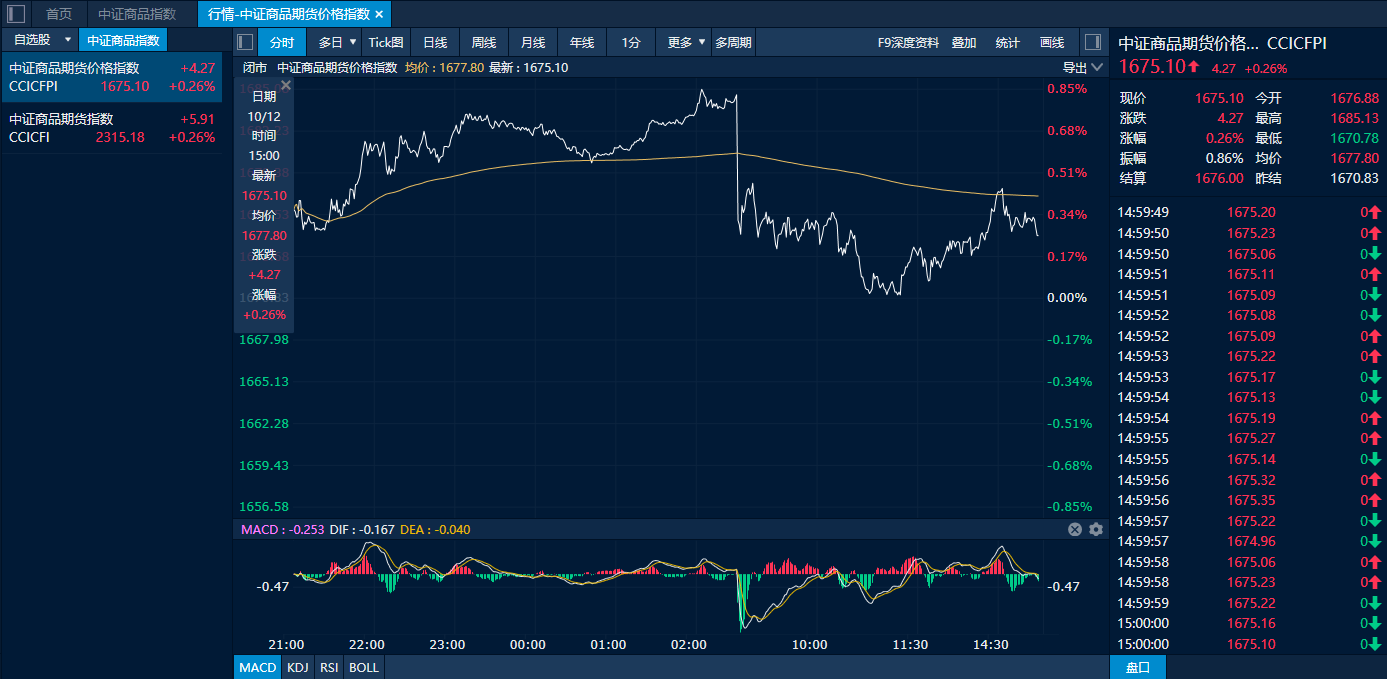Open F9深度资料 detailed data
Screen dimensions: 1387x679
pos(908,42)
